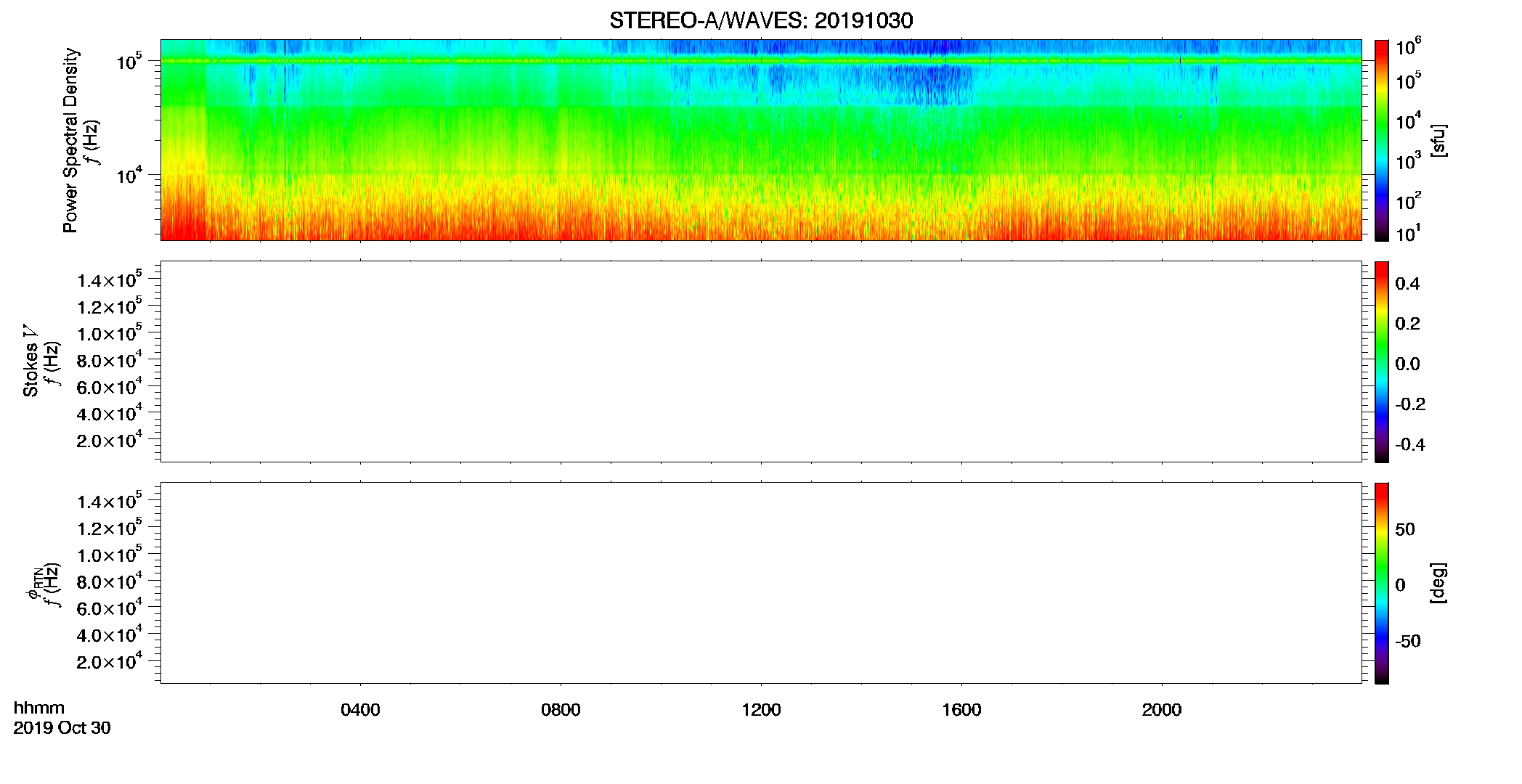
Task: Click the 6.0×10^4 tick in phi RTN panel
Action: pos(110,608)
